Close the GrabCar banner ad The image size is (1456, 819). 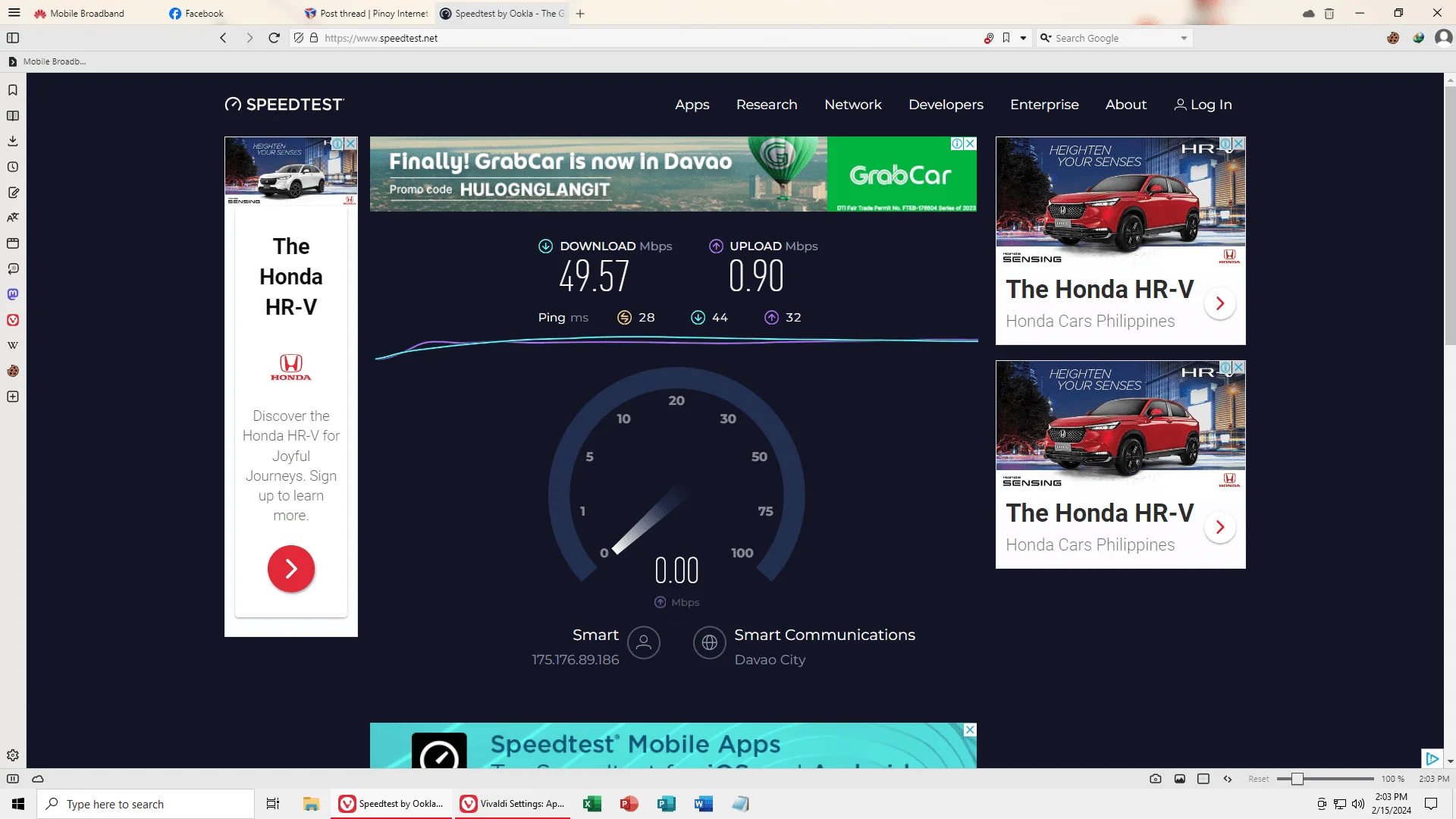coord(970,143)
